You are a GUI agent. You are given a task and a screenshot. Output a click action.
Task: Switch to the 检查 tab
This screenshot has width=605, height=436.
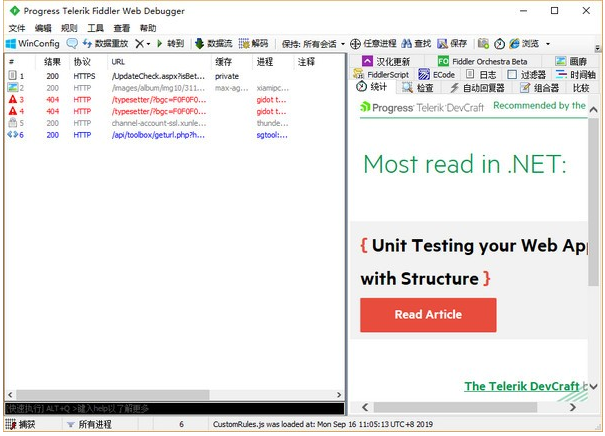tap(418, 88)
